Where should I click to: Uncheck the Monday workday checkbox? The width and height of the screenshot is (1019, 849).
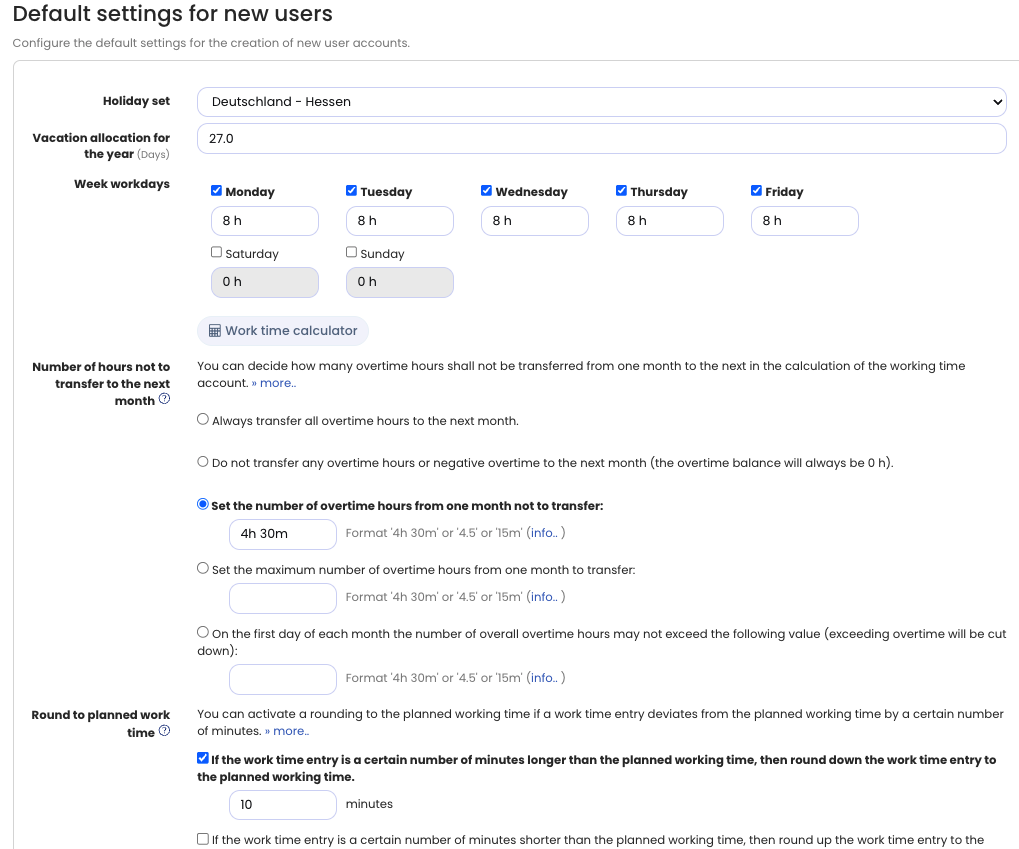[x=217, y=191]
